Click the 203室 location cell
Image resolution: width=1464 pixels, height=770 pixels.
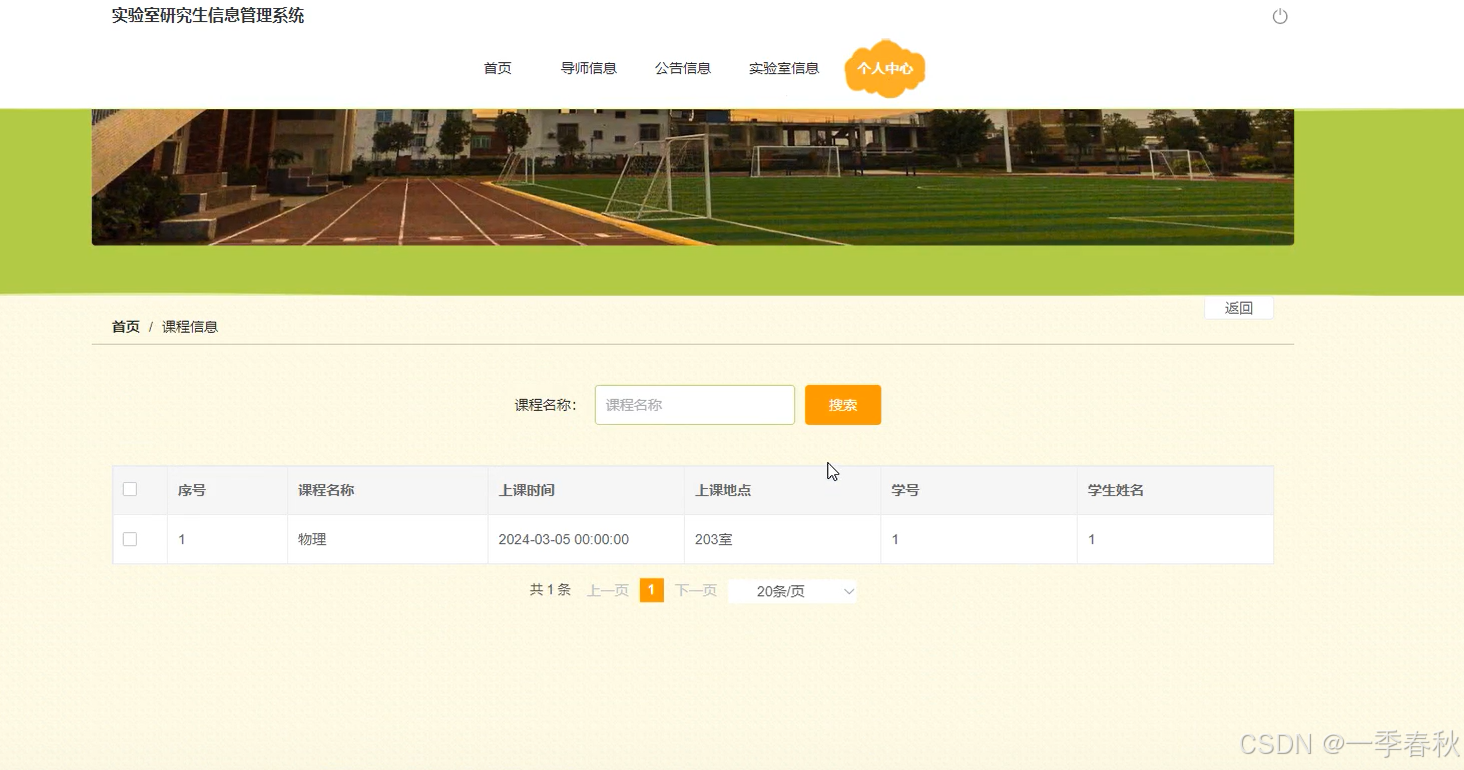[782, 539]
